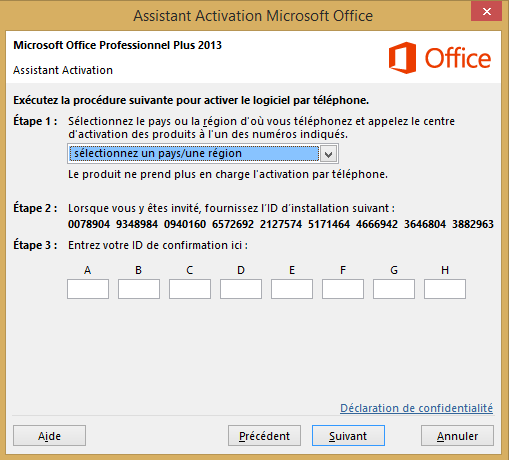Proceed with the Suivant button
The image size is (509, 460).
click(x=348, y=436)
